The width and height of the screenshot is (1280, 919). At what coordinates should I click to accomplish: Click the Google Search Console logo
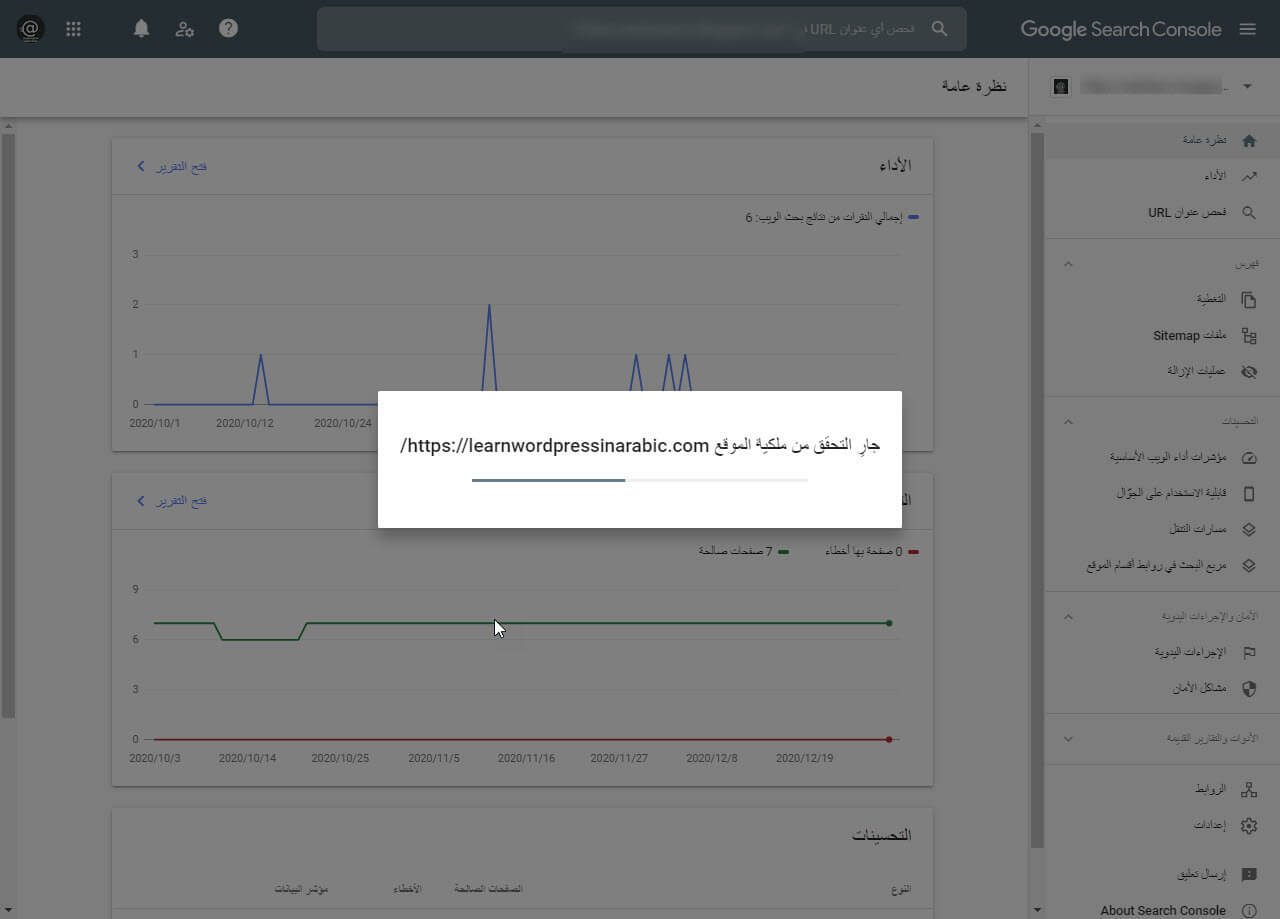(1120, 29)
